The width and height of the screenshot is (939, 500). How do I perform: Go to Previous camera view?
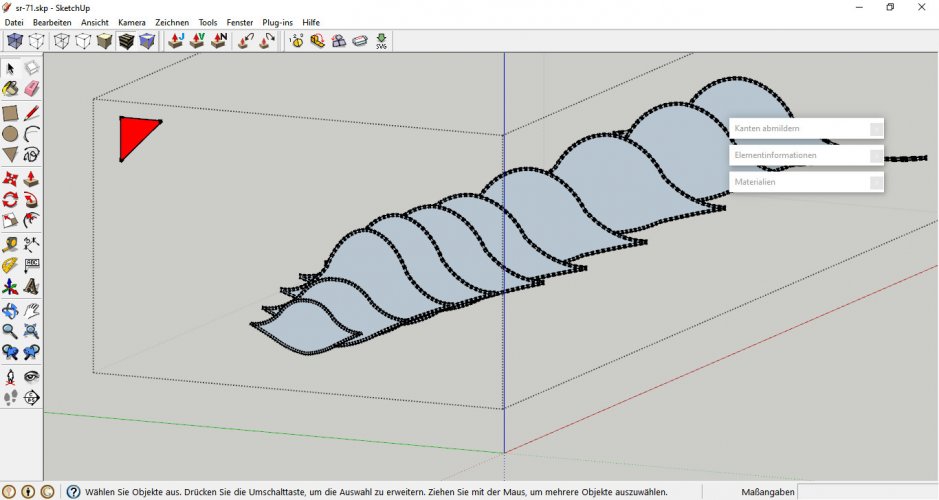point(10,352)
